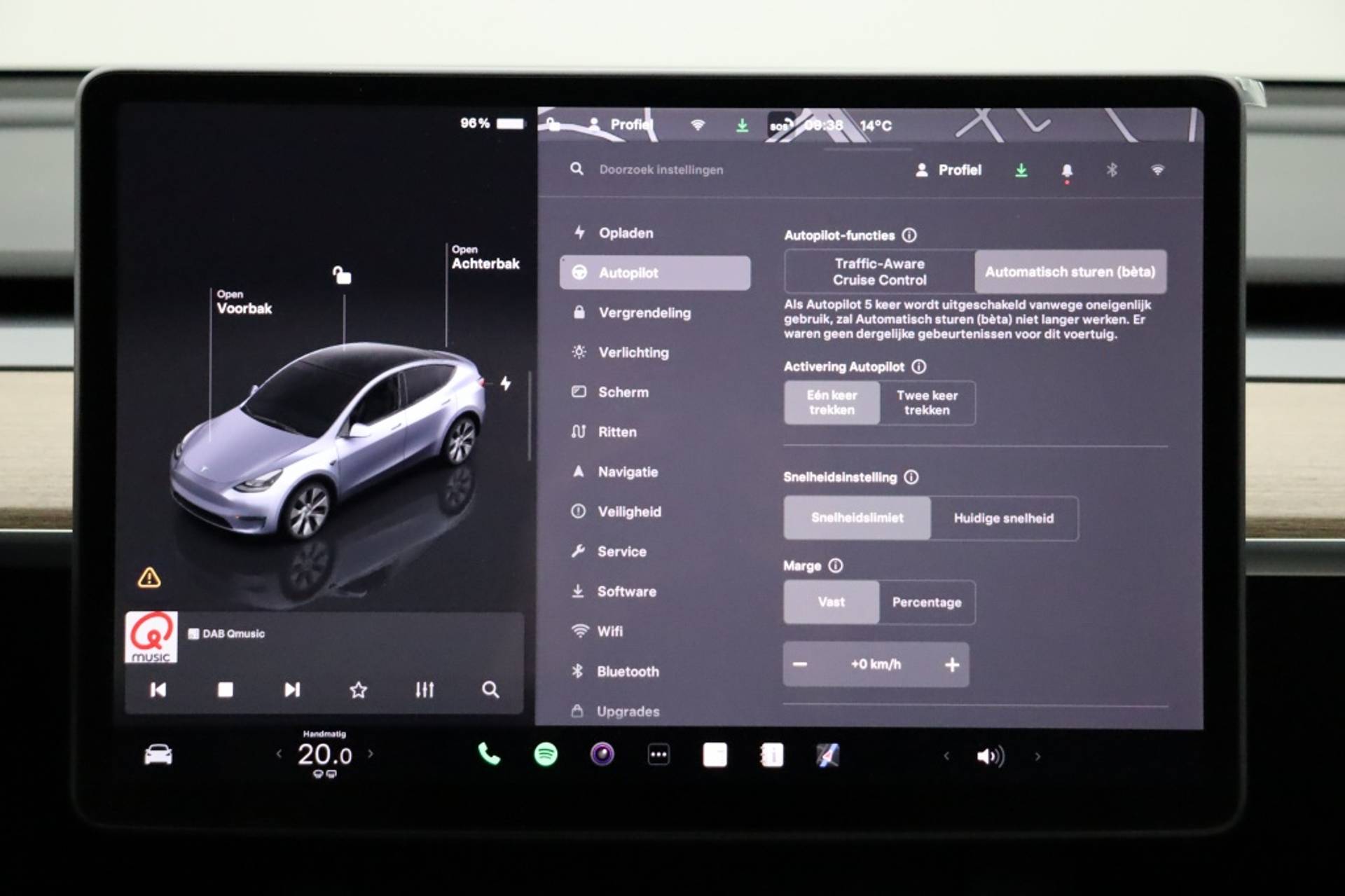Open the Vergrendeling settings menu
The height and width of the screenshot is (896, 1345).
(x=644, y=313)
